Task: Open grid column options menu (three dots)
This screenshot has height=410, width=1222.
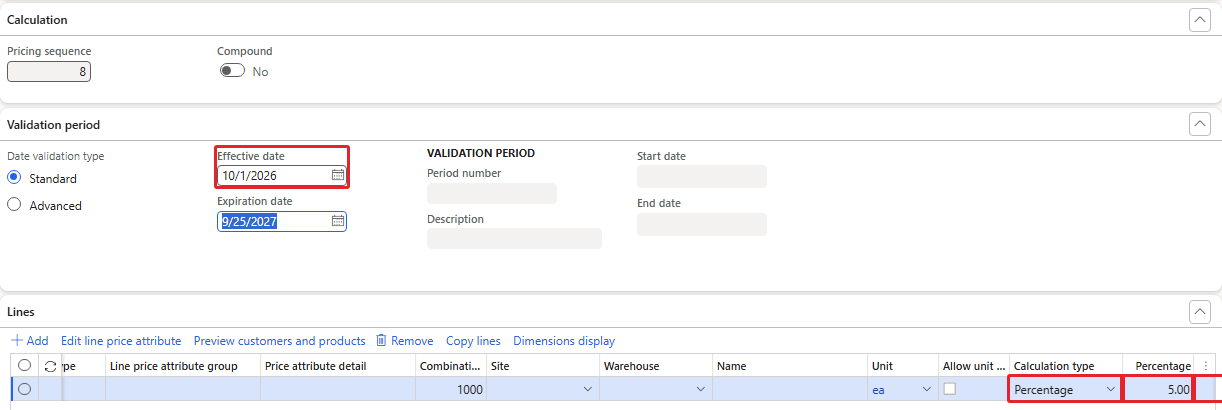Action: (x=1206, y=366)
